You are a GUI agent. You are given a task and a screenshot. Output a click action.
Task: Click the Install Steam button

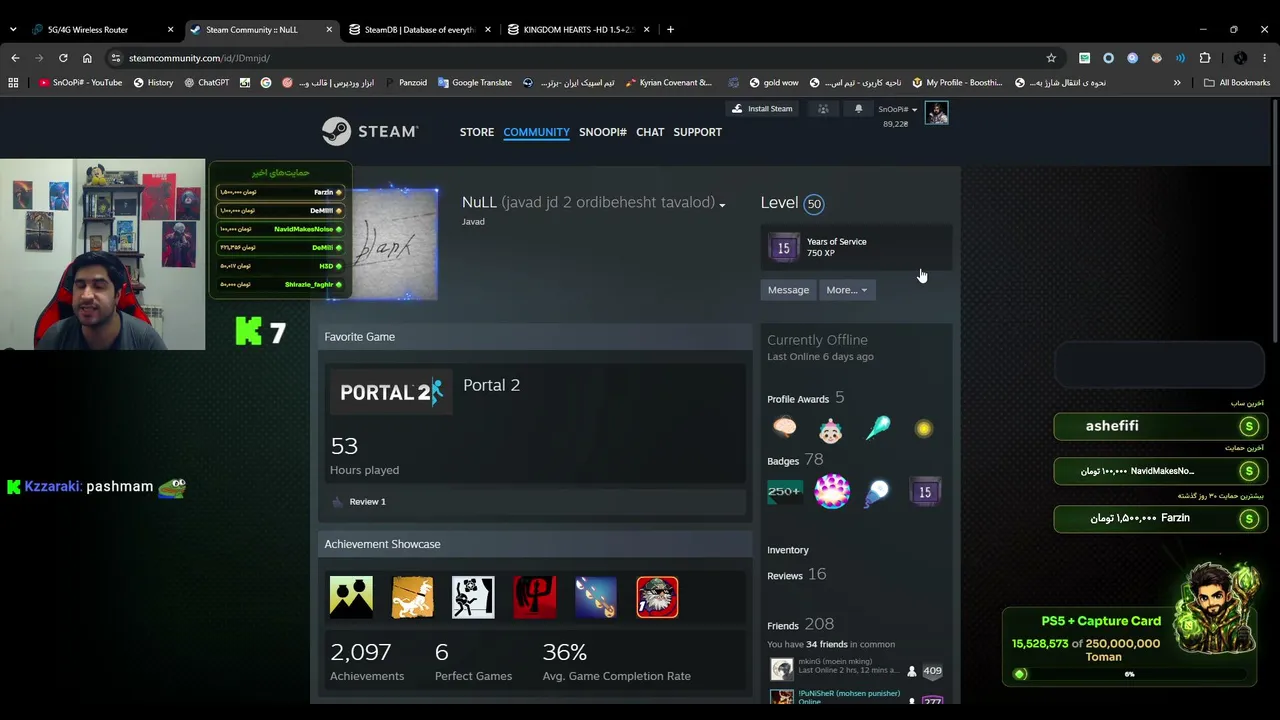tap(763, 109)
